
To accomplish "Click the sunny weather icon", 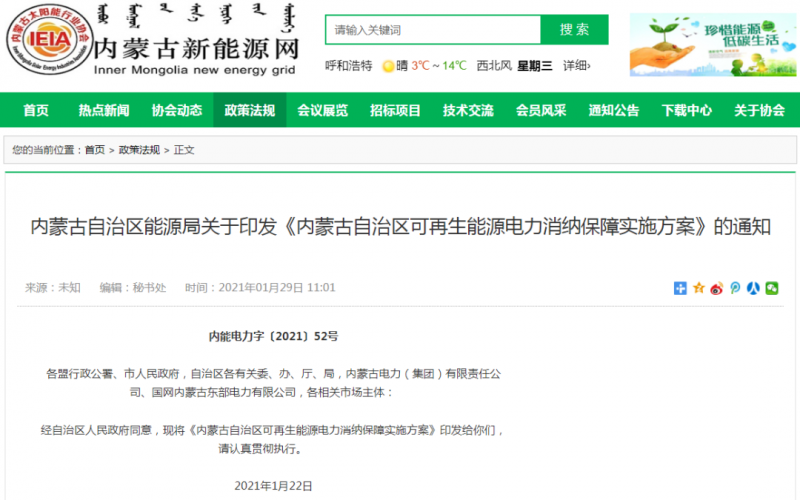I will (387, 66).
